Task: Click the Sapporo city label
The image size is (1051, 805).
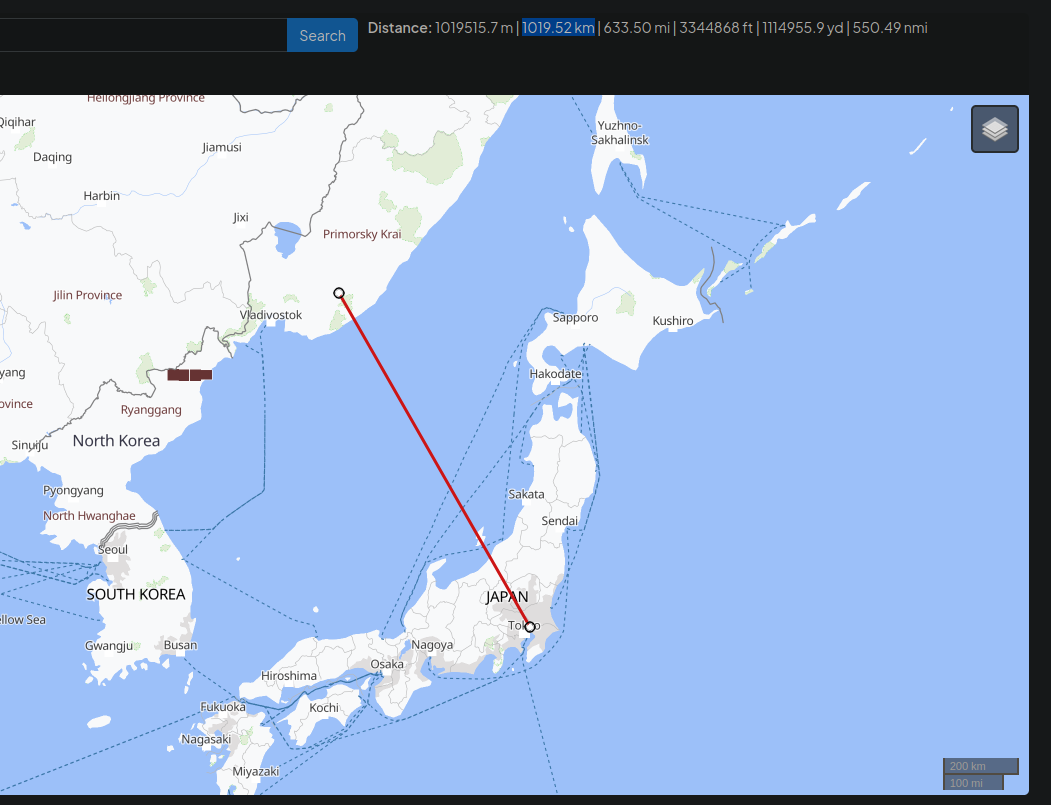Action: pos(575,318)
